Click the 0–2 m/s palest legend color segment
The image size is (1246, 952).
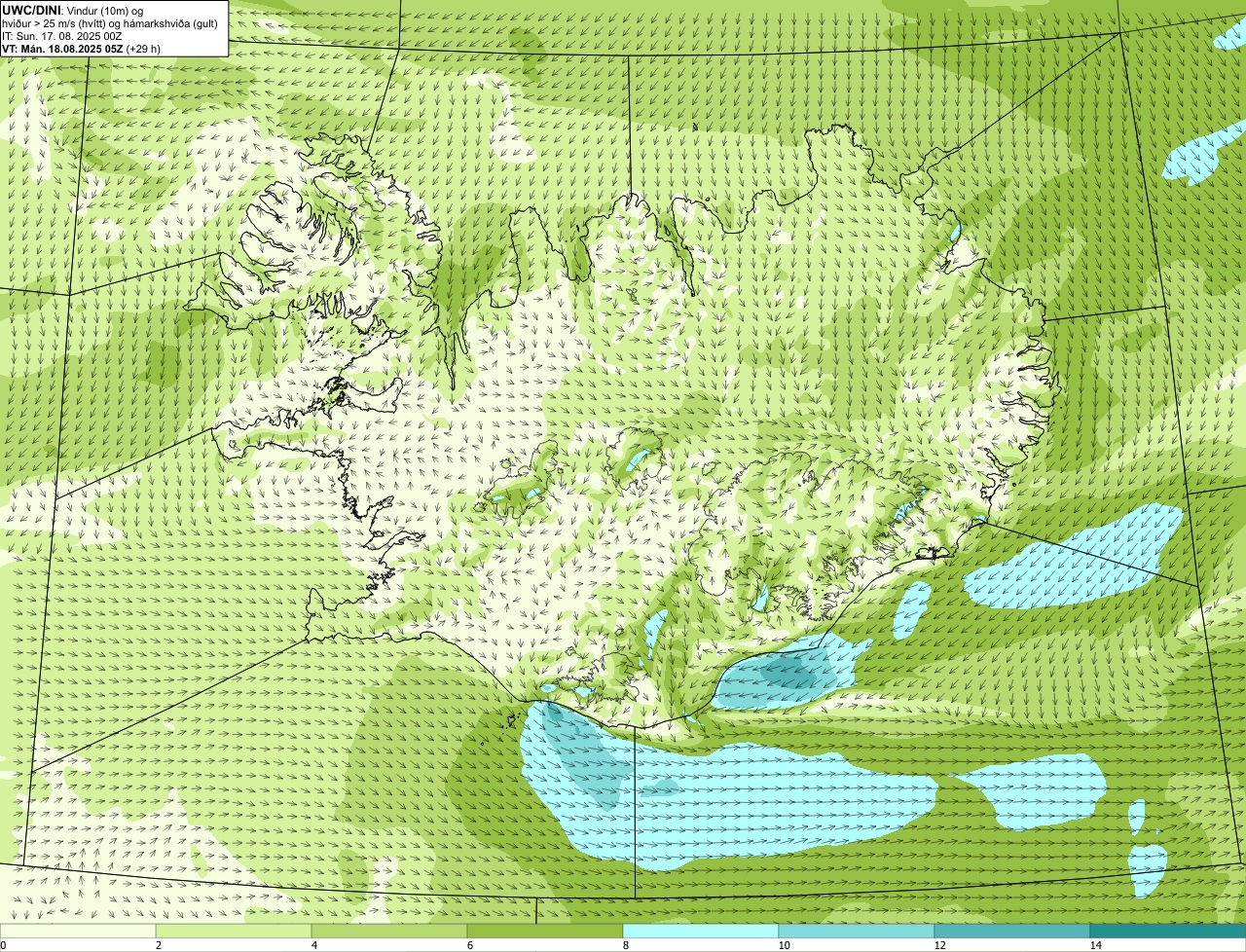[x=78, y=931]
